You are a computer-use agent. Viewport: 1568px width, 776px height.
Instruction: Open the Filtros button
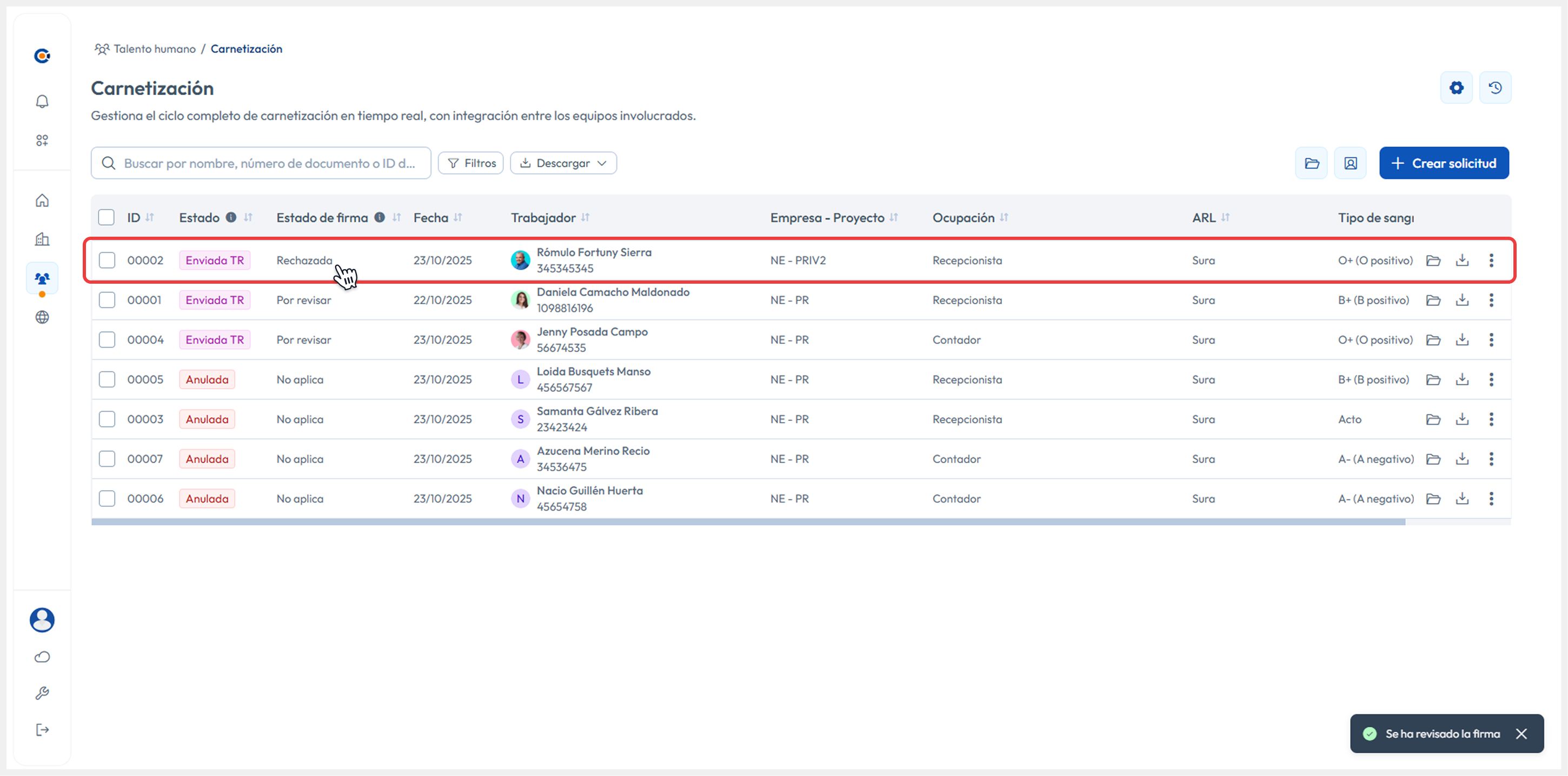(470, 163)
